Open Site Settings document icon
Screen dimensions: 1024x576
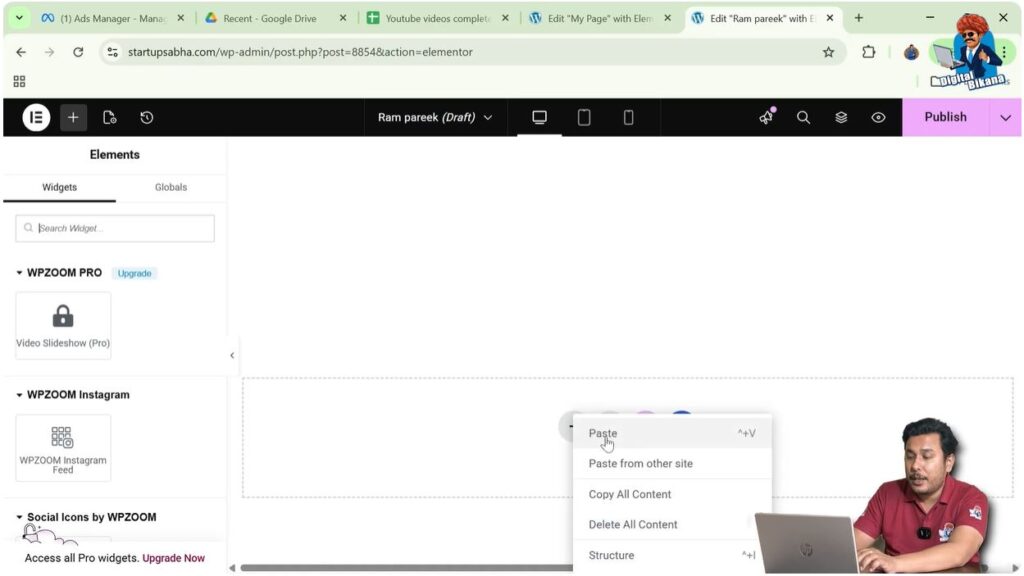110,117
